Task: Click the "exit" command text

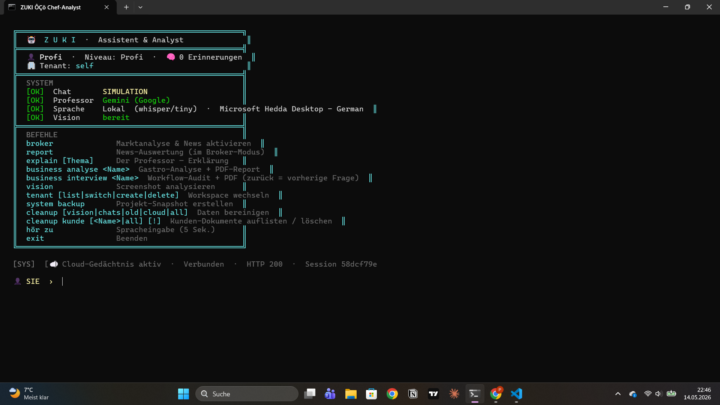Action: (x=35, y=238)
